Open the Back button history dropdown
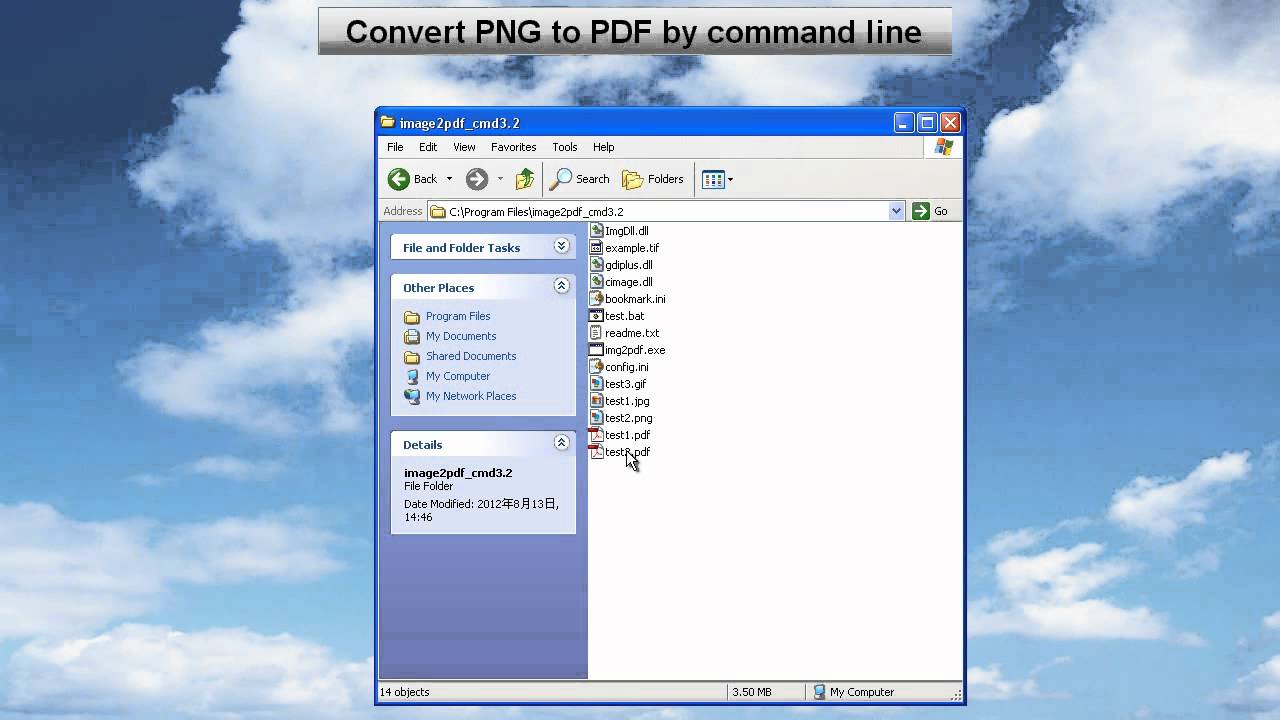Image resolution: width=1280 pixels, height=720 pixels. point(449,179)
